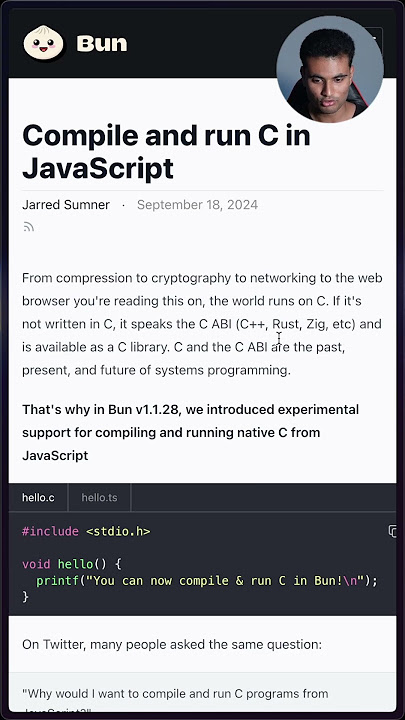
Task: Click the circular webcam overlay
Action: [330, 69]
